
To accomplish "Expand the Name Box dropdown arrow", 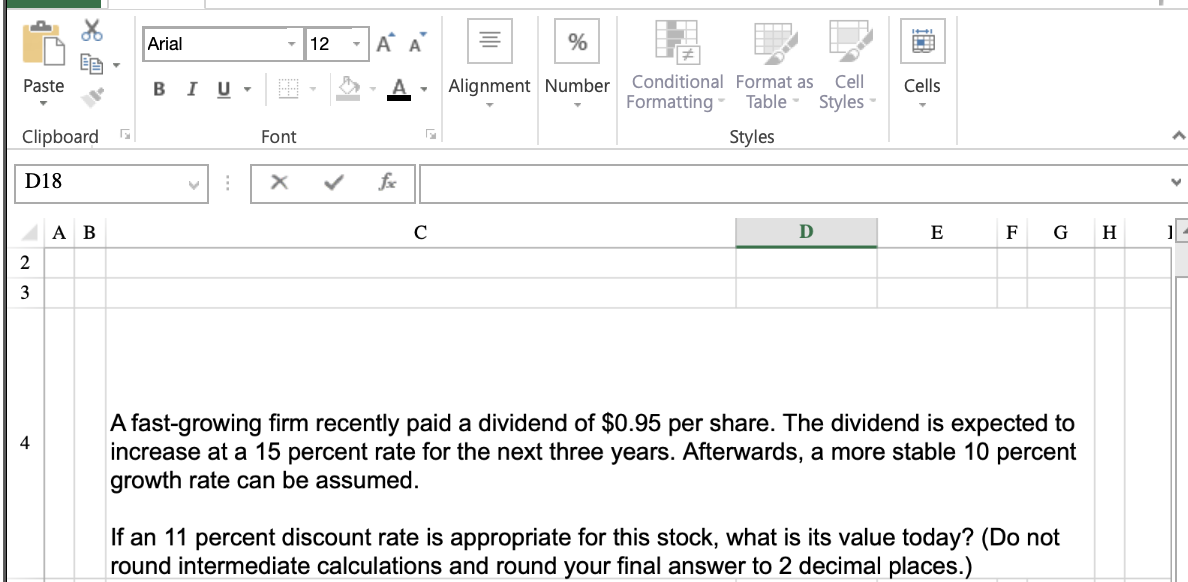I will [194, 183].
